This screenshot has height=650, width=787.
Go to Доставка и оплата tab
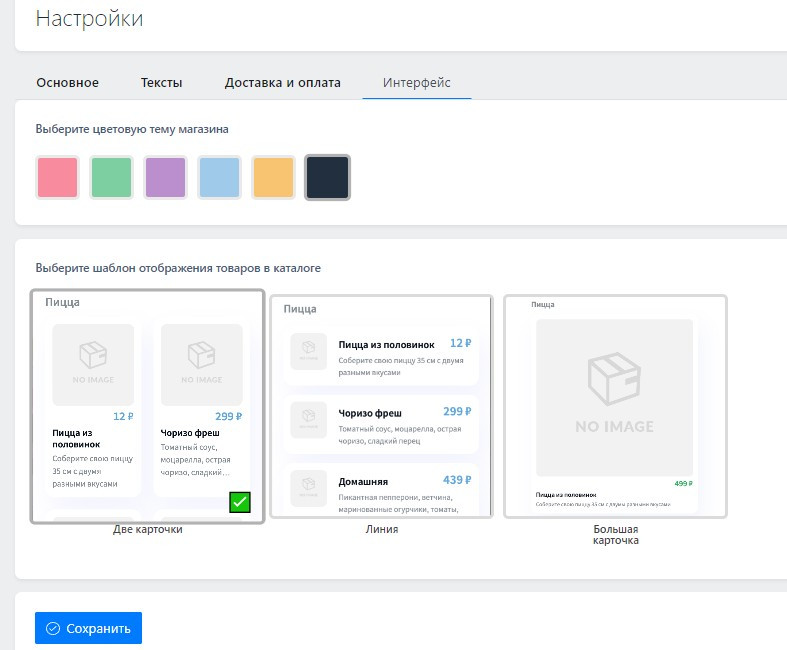point(282,82)
